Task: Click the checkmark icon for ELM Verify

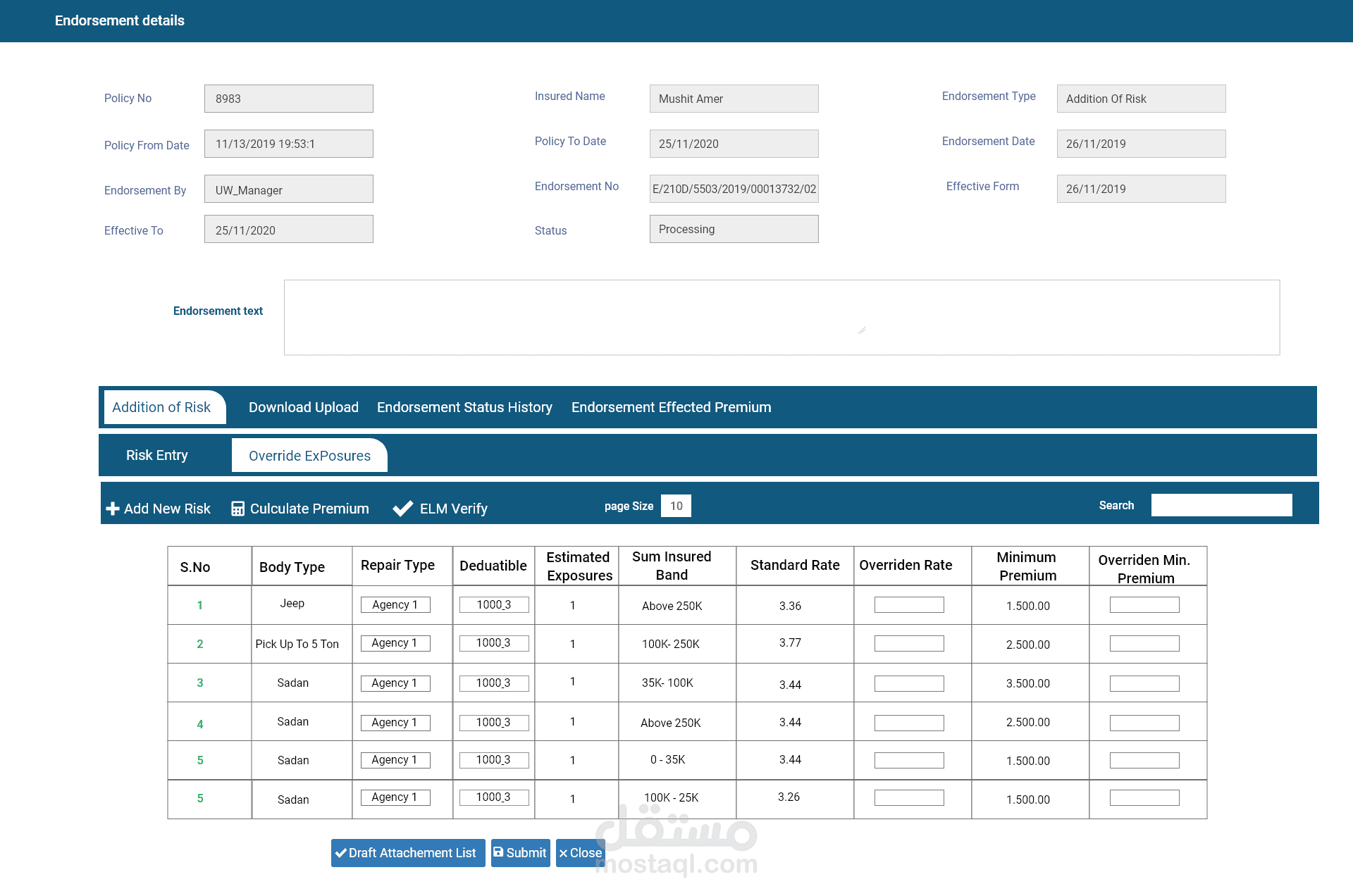Action: click(402, 509)
